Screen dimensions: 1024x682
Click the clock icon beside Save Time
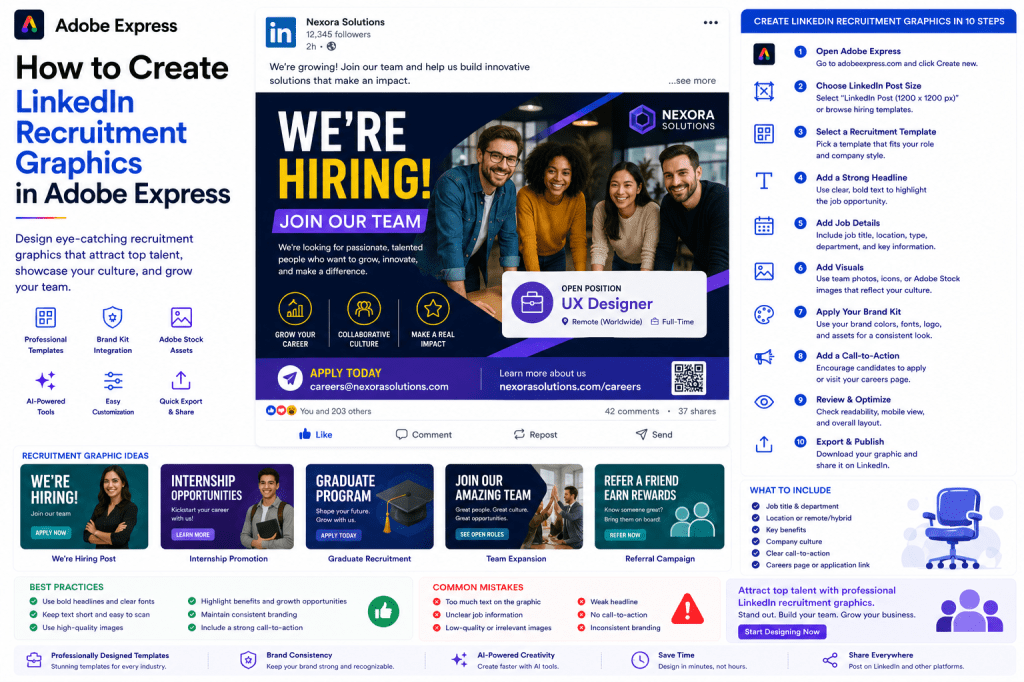click(x=640, y=660)
